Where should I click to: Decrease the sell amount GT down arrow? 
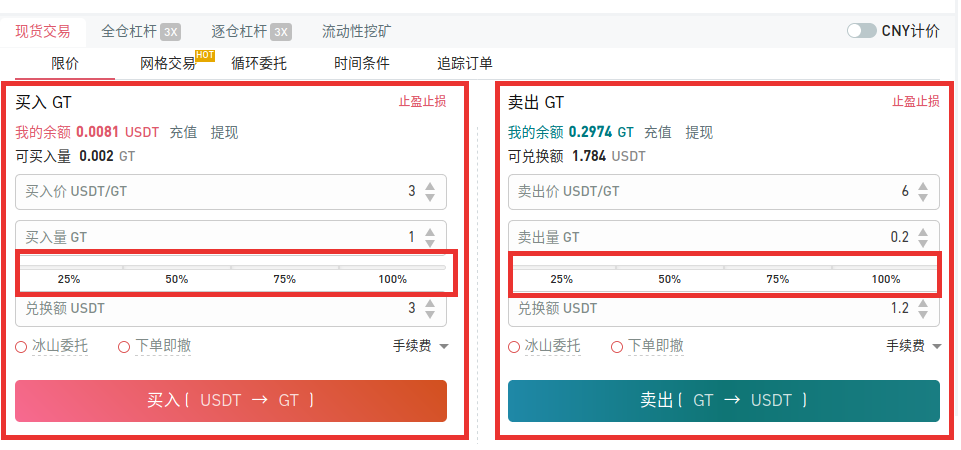click(922, 243)
